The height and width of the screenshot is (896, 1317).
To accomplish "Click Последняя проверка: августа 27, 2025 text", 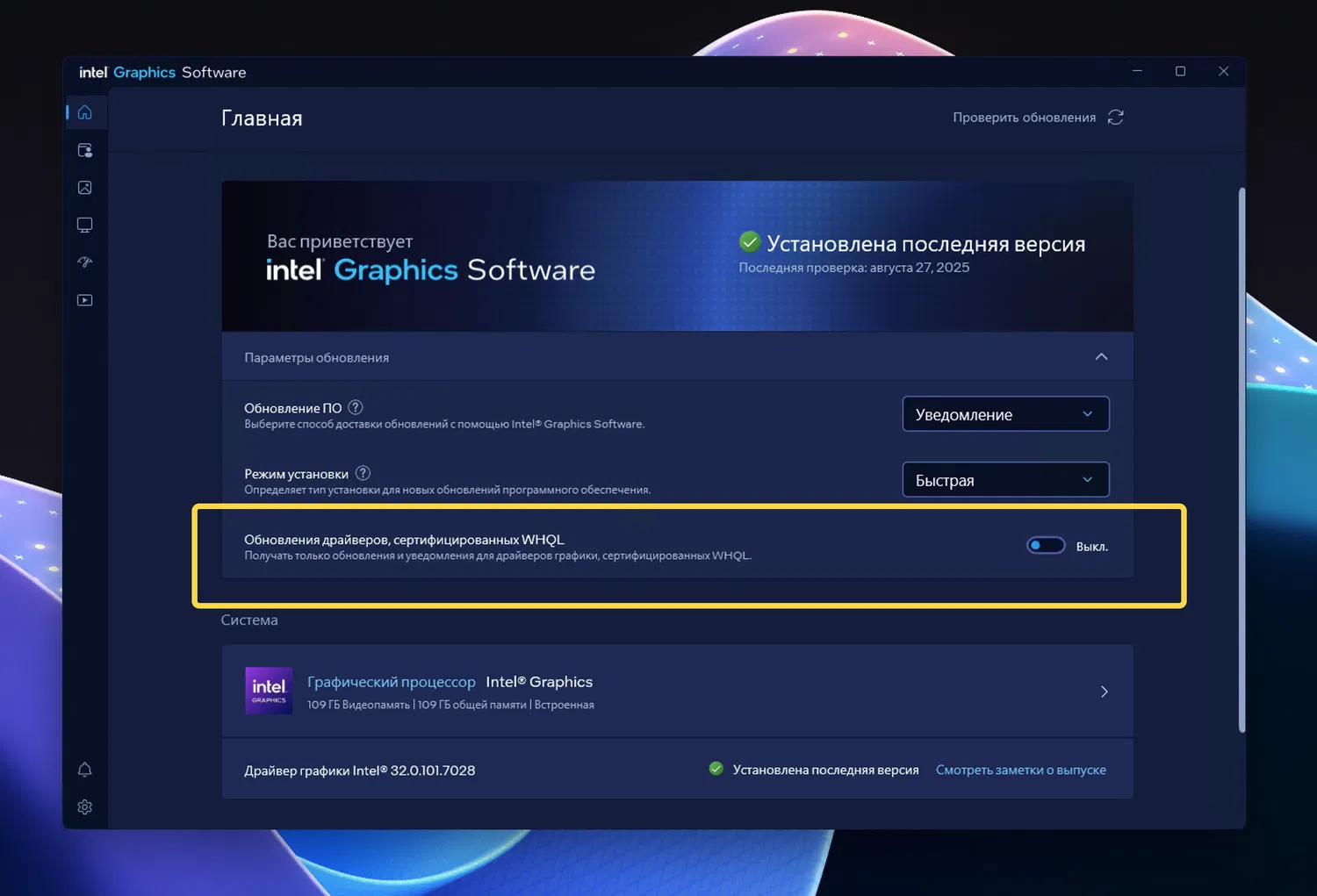I will click(854, 268).
